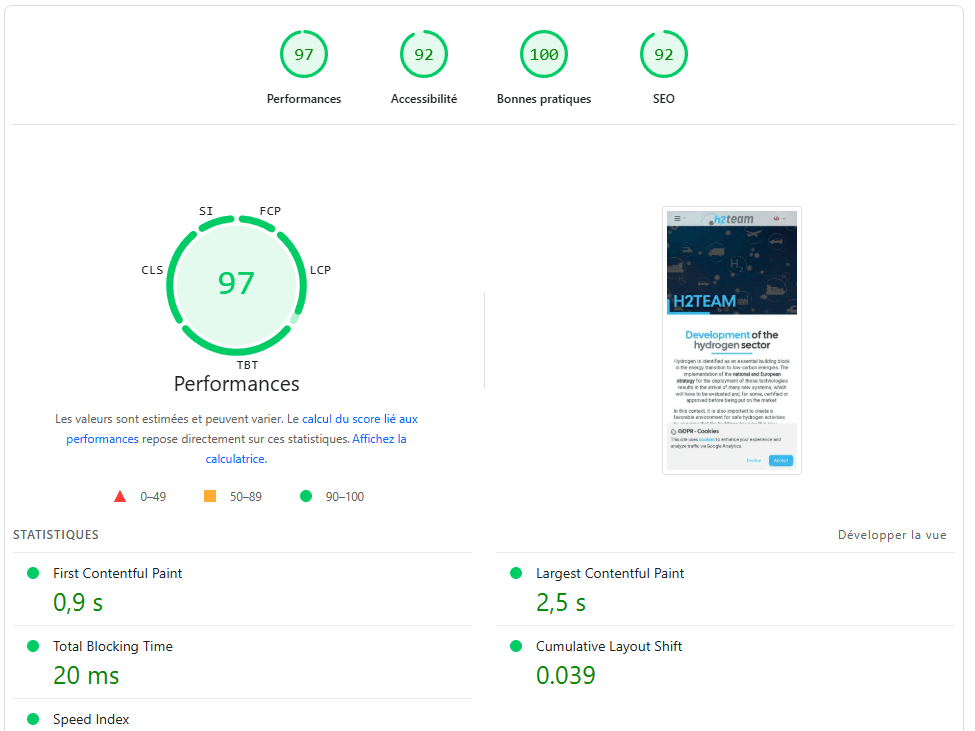Open the 'Affichez la calculatrice' link
Viewport: 975px width, 731px height.
(x=378, y=439)
